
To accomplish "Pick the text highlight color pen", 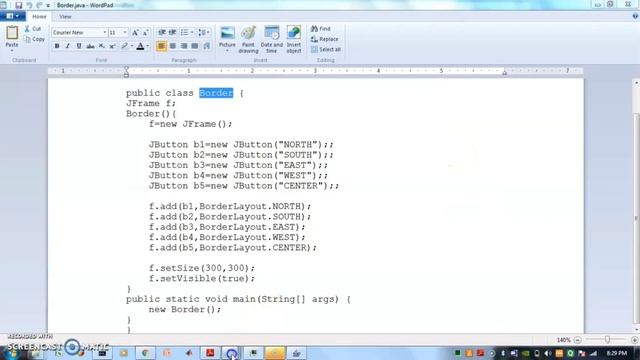I will (x=125, y=46).
